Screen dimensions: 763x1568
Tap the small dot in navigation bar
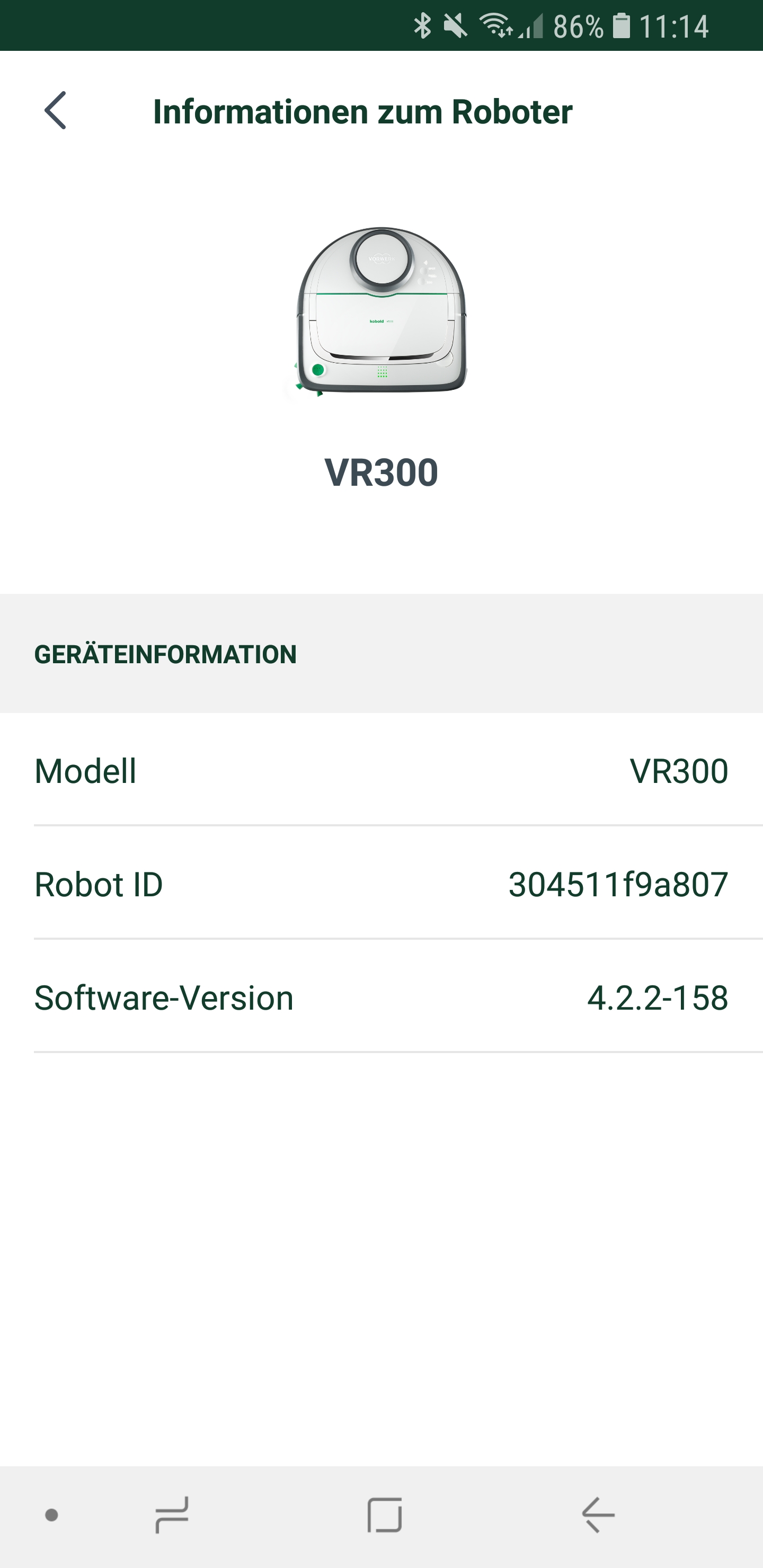coord(52,1515)
